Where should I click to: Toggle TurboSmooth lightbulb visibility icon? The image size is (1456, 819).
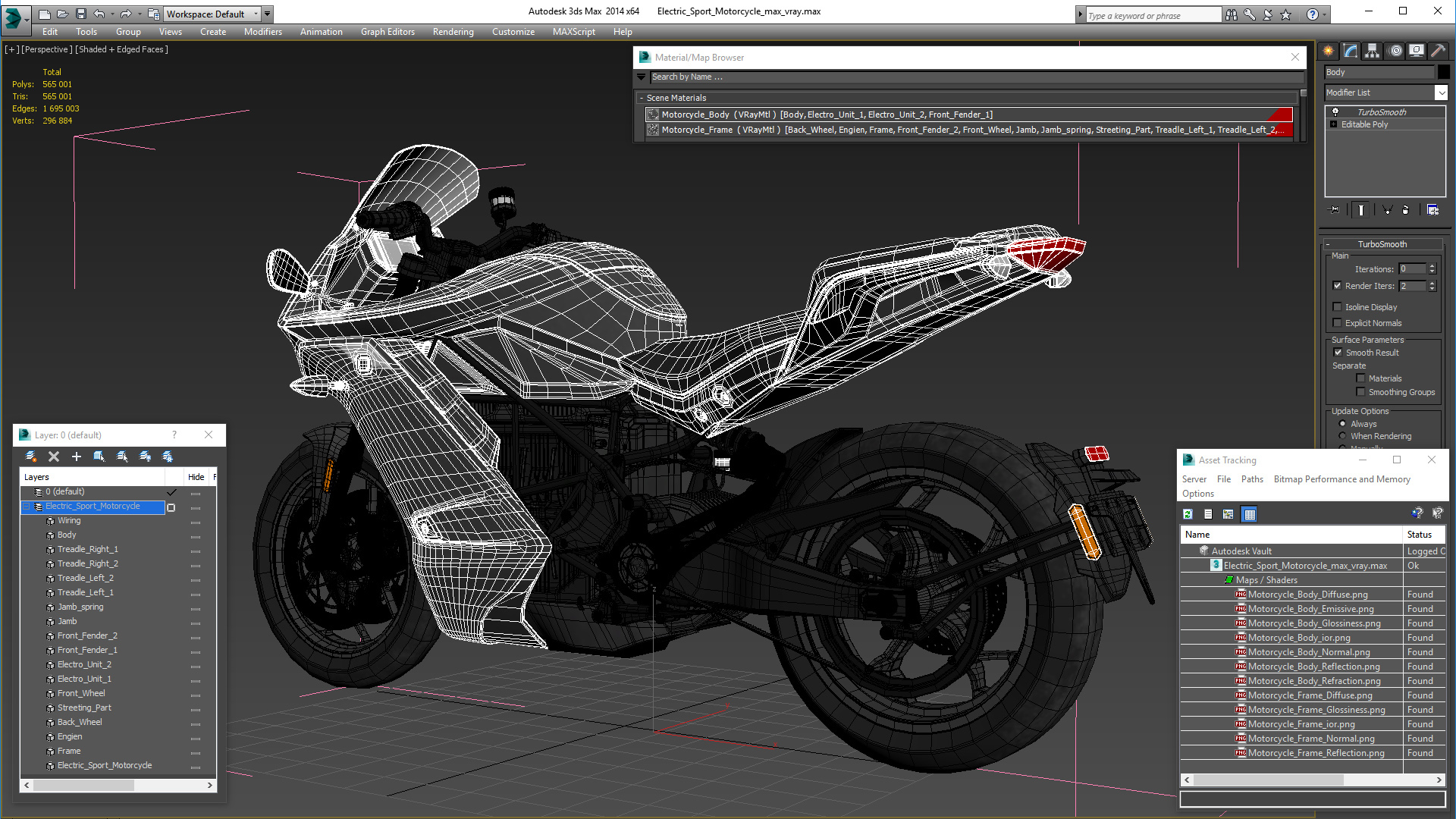(x=1335, y=112)
